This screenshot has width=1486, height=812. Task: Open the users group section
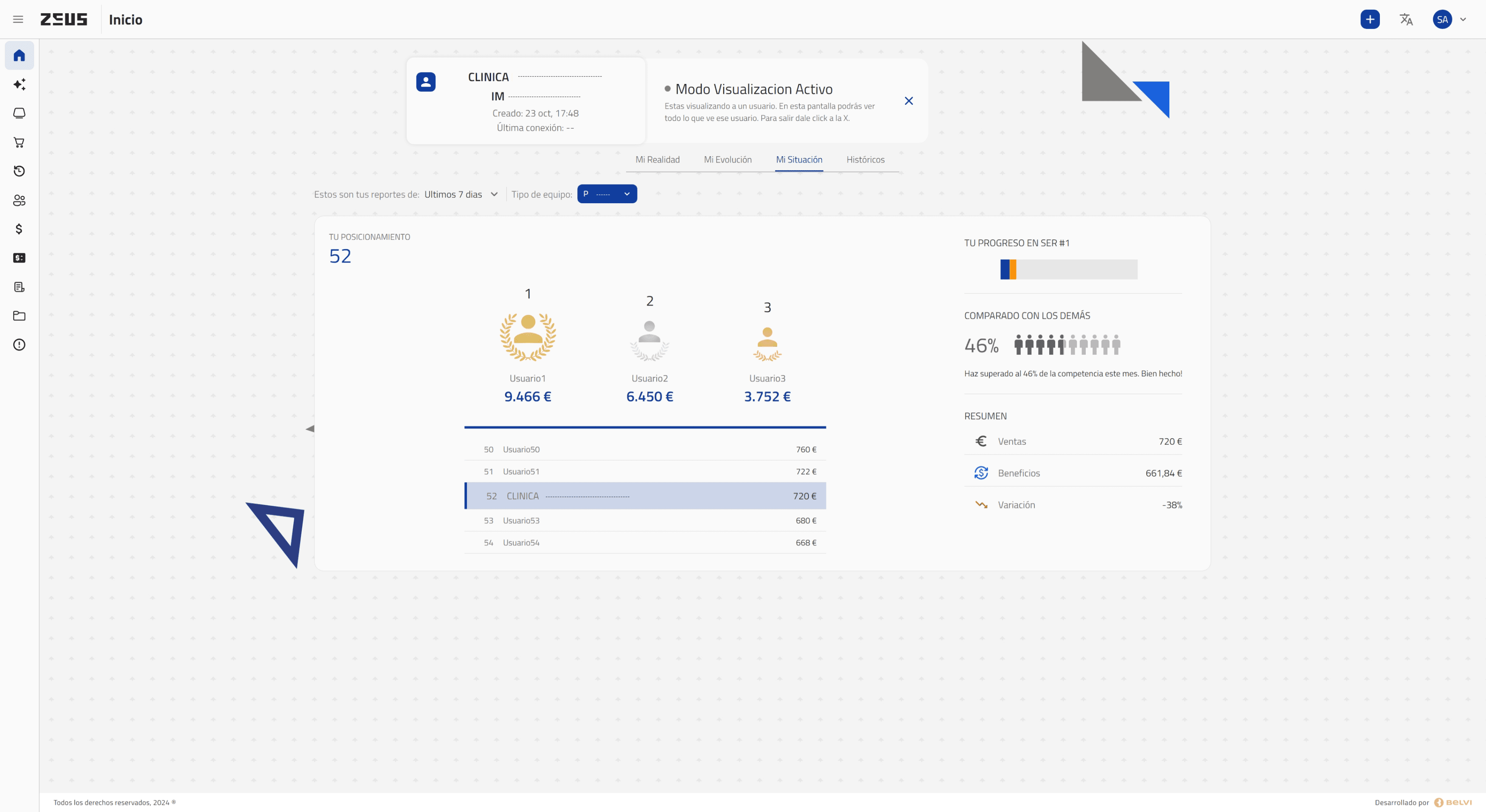19,200
